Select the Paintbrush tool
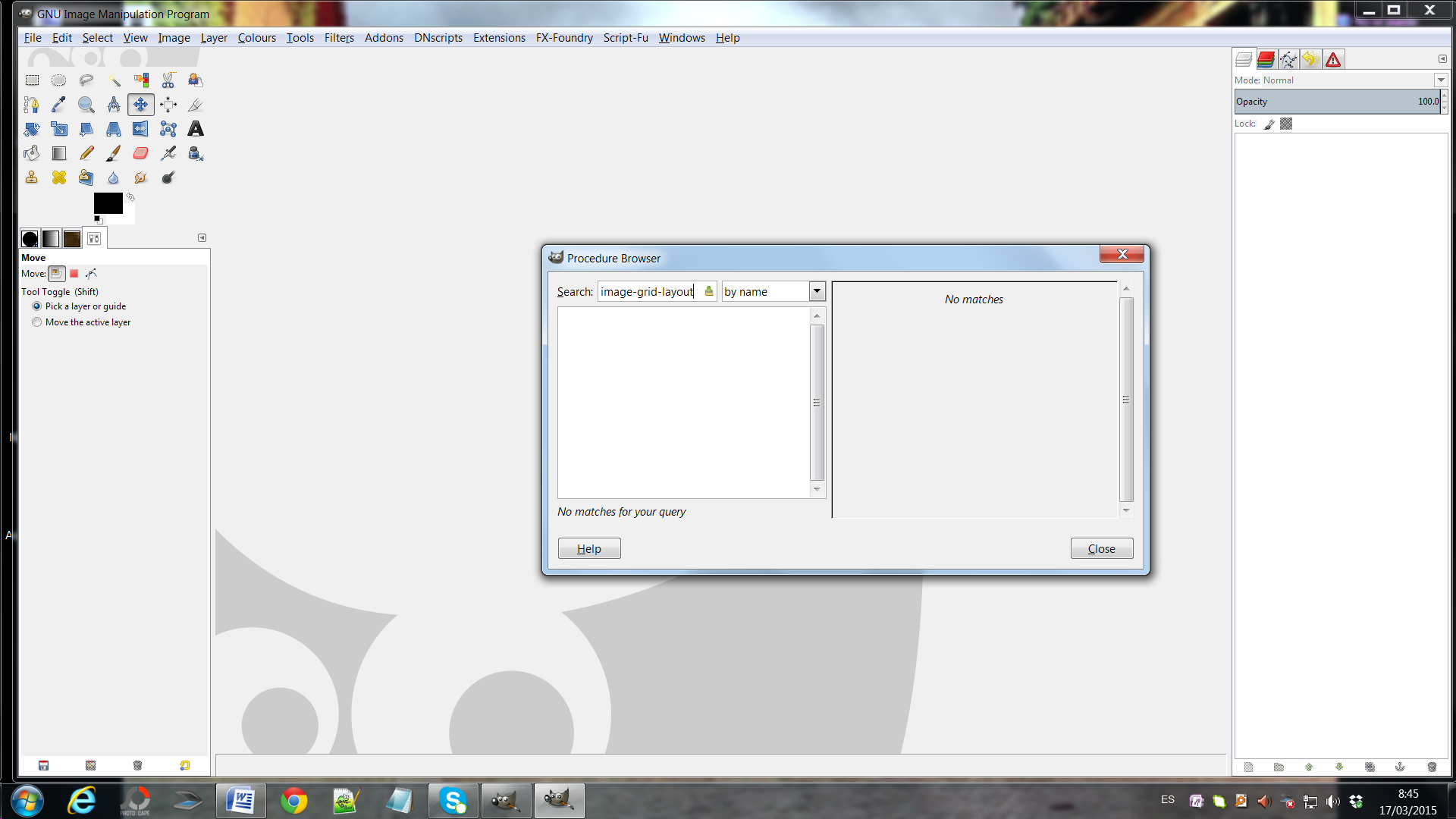The height and width of the screenshot is (819, 1456). tap(114, 153)
